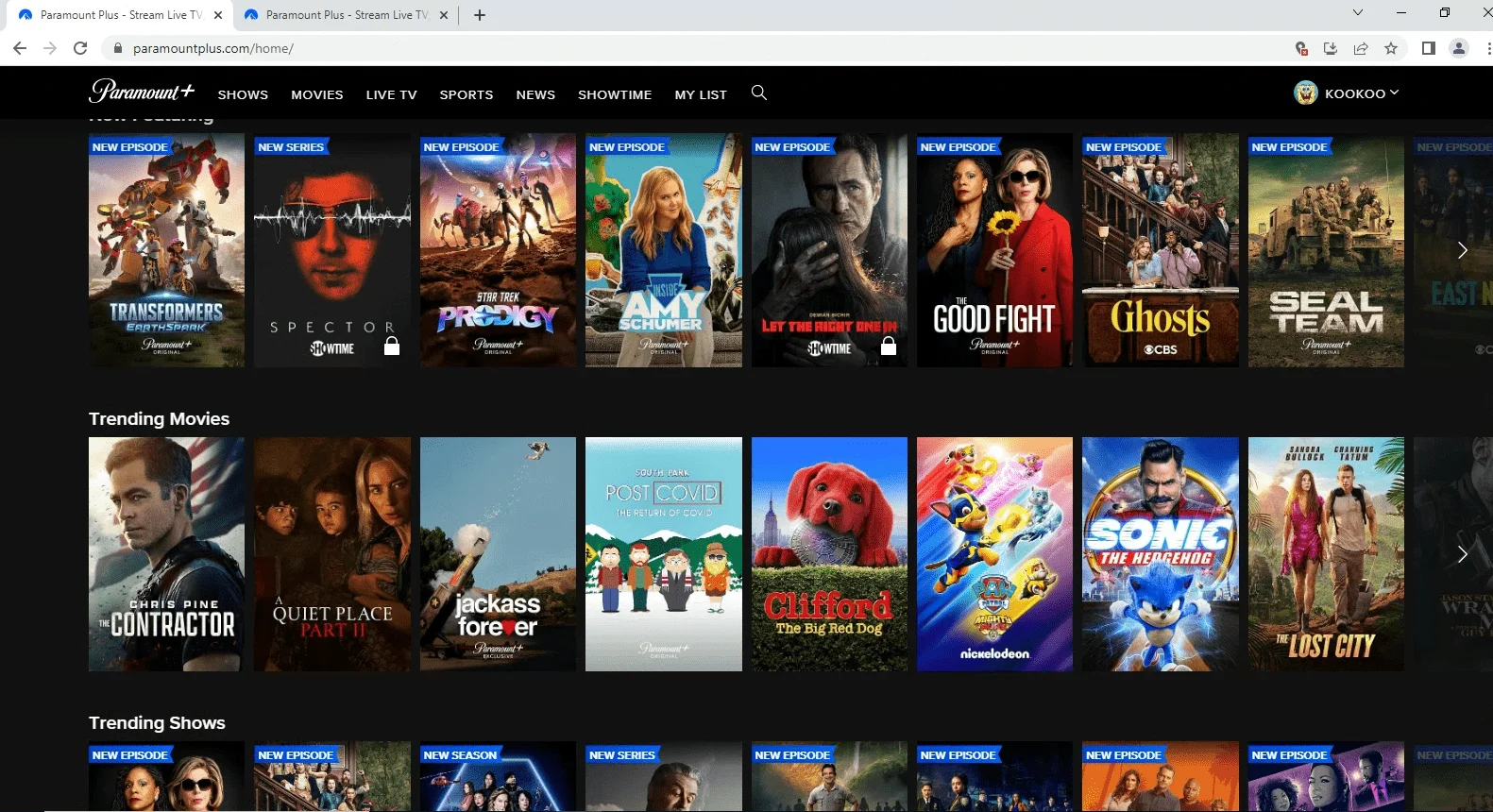Open the SEAL Team poster

[x=1326, y=250]
